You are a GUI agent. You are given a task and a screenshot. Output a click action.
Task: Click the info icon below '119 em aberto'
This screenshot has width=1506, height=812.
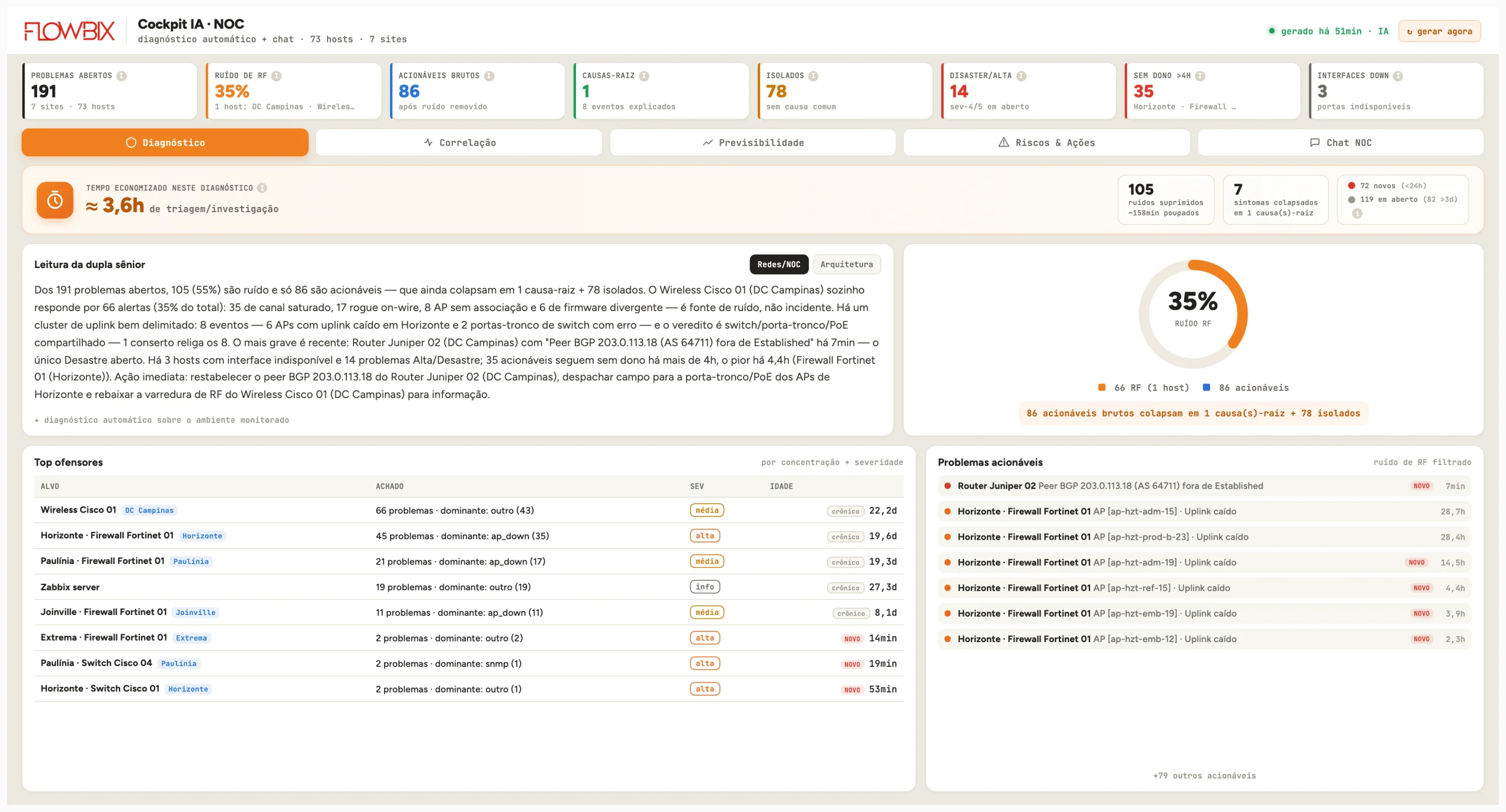(1357, 213)
